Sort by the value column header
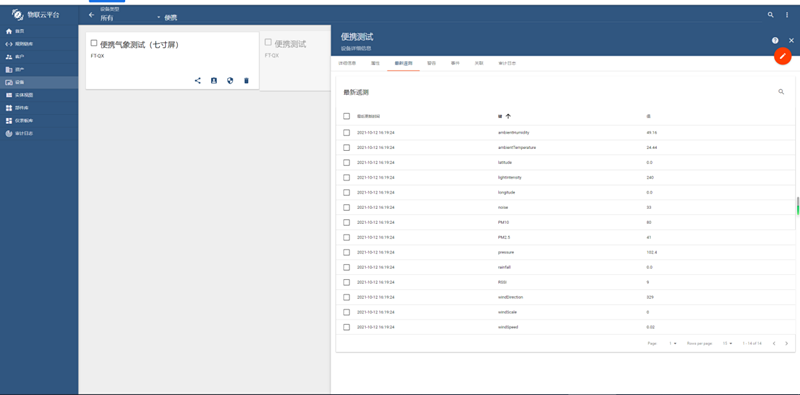 [648, 116]
